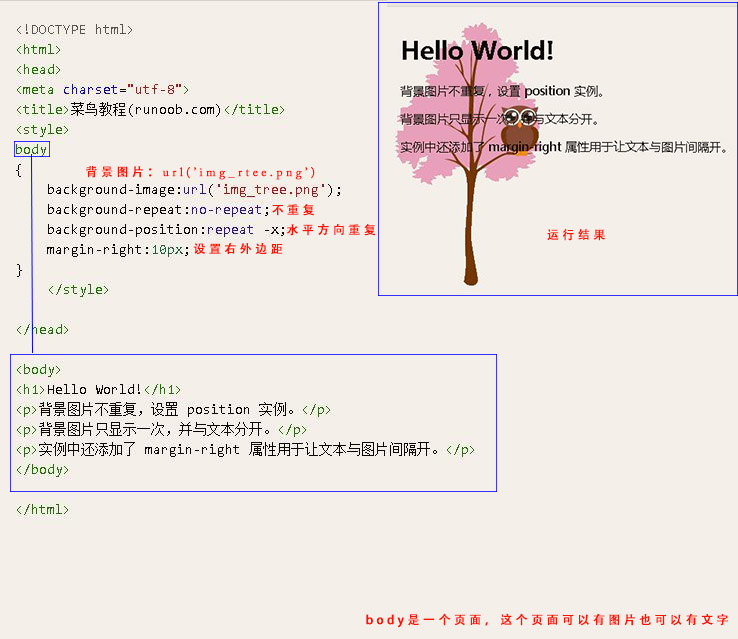Click the red 运行结果 label
738x639 pixels.
pyautogui.click(x=576, y=235)
